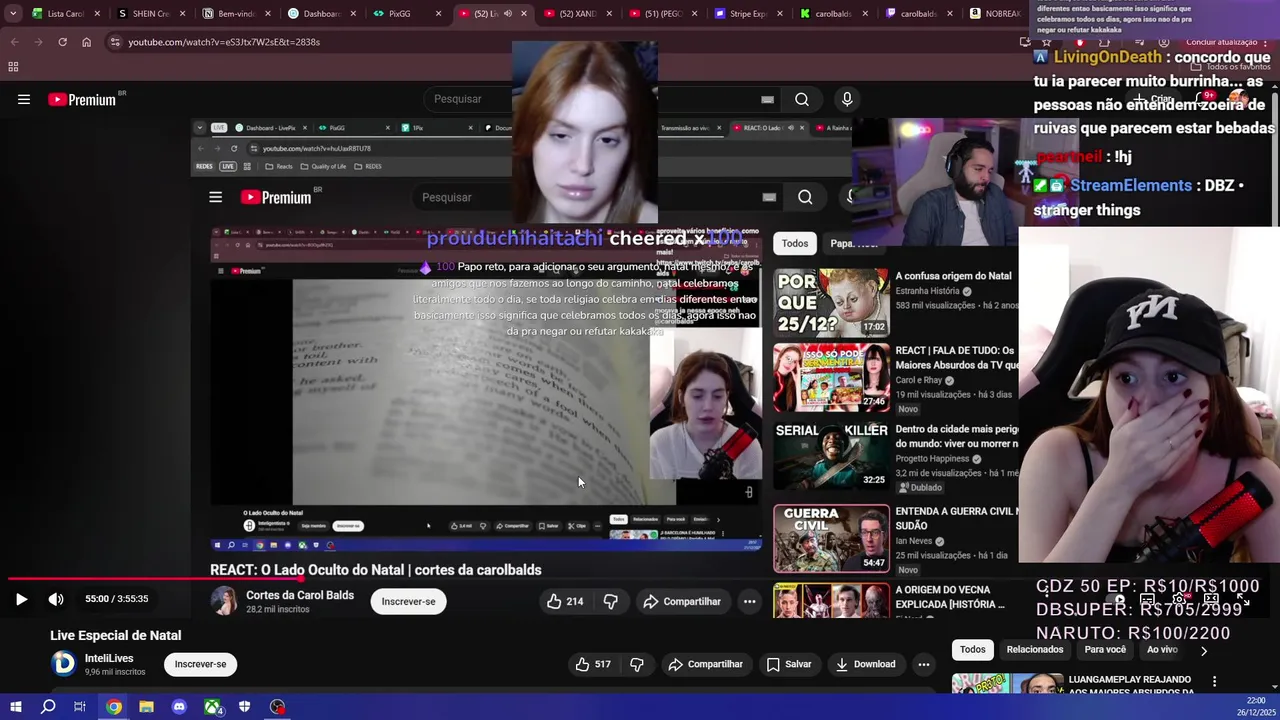Dislike the Live Especial de Natal video
Screen dimensions: 1280x720
637,664
